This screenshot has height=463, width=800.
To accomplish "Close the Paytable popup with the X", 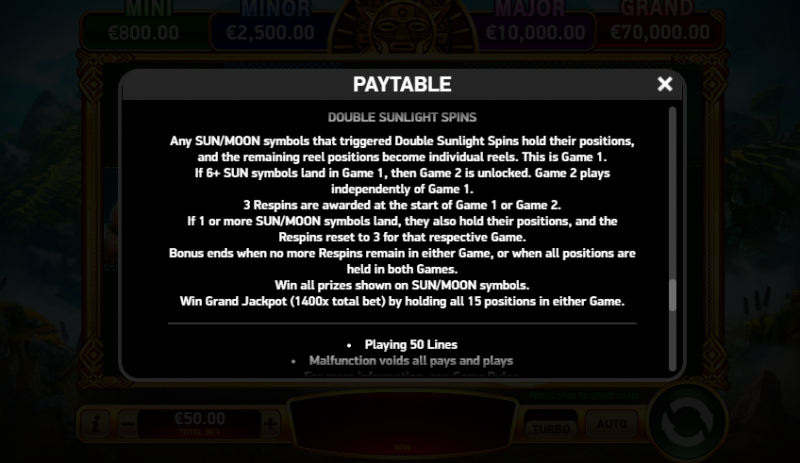I will (665, 84).
